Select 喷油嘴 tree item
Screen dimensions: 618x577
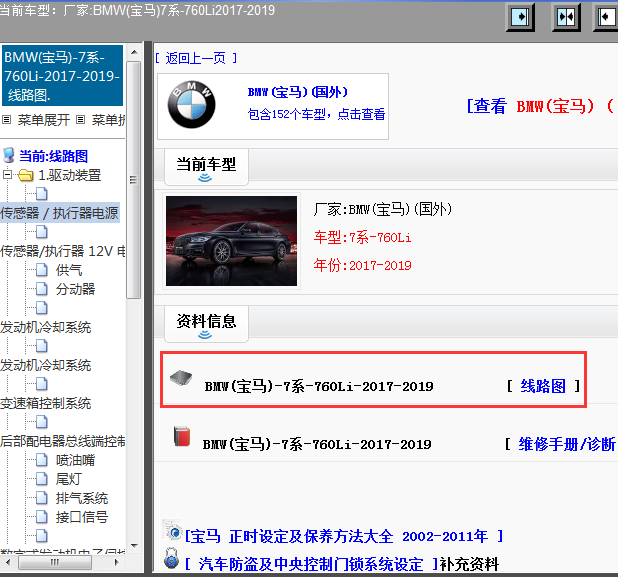pyautogui.click(x=75, y=460)
